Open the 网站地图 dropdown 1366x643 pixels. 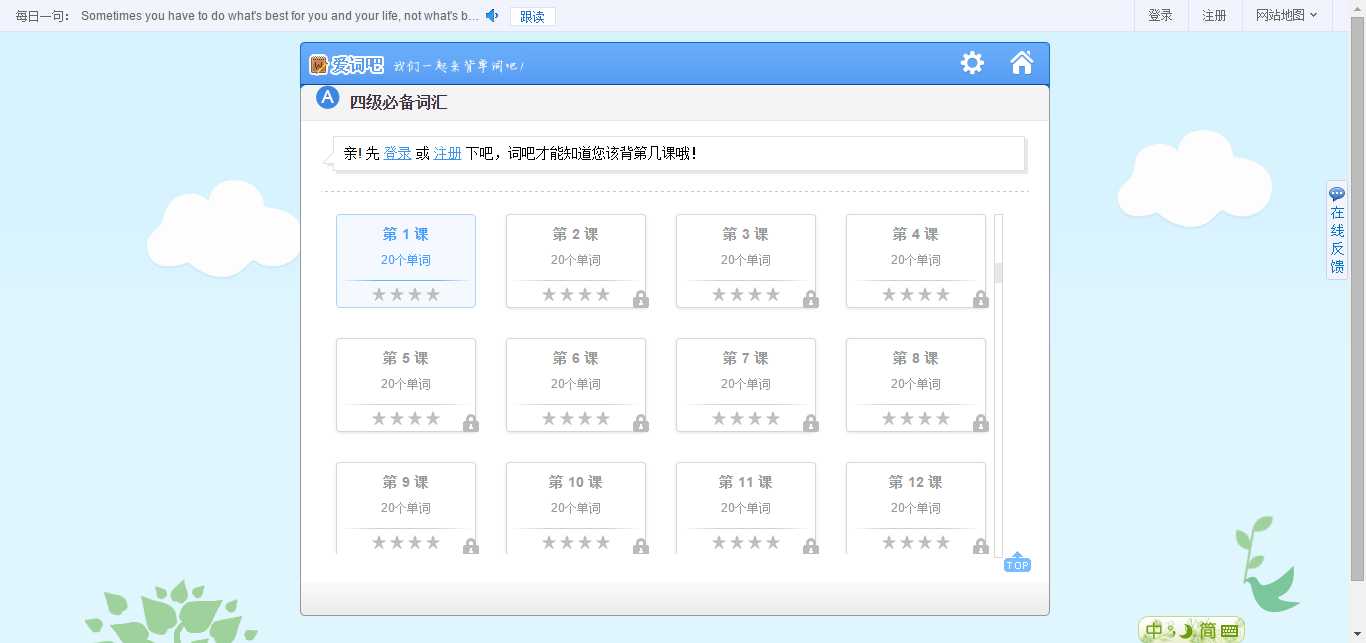pyautogui.click(x=1286, y=15)
